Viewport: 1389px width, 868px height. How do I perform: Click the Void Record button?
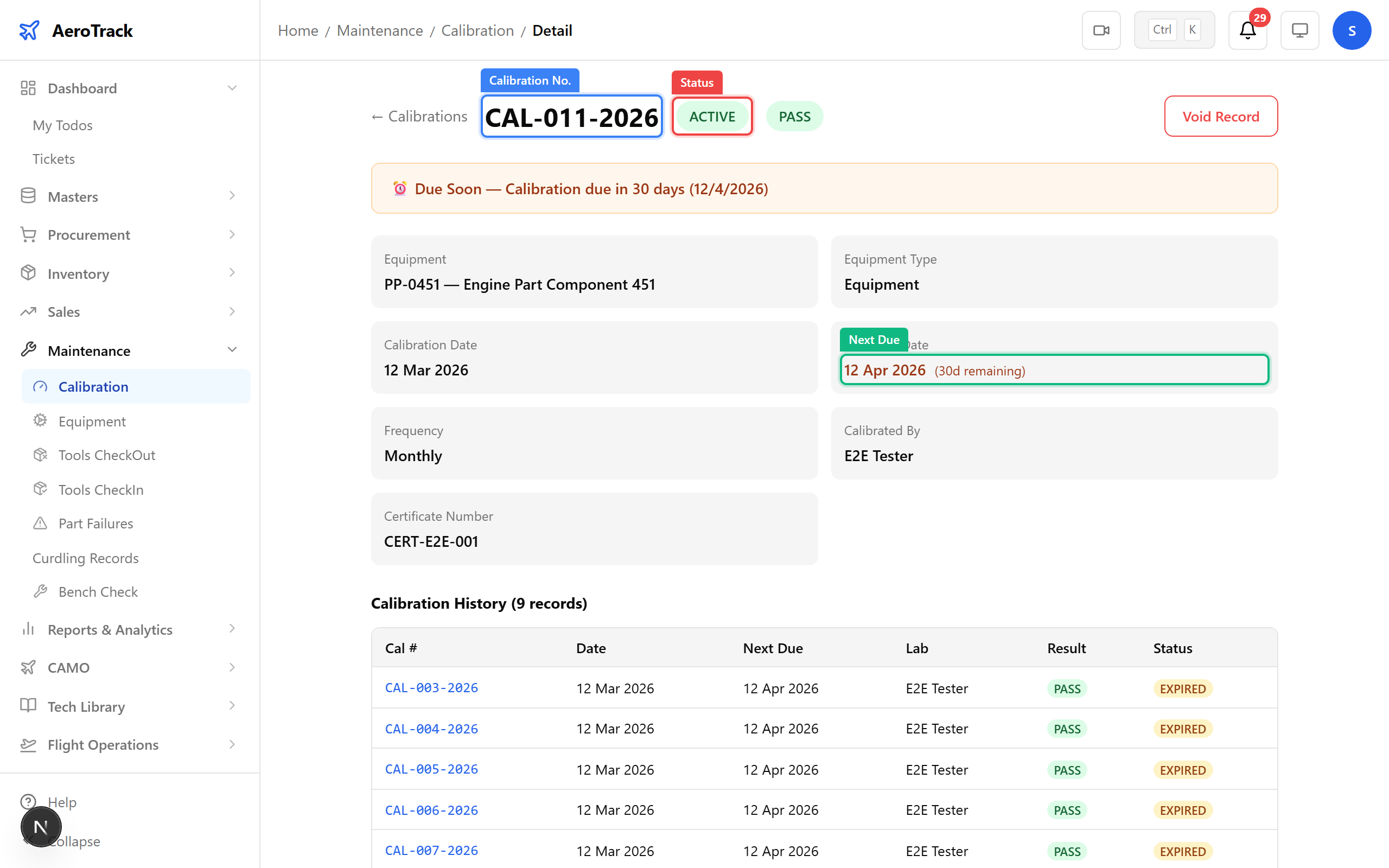(1221, 116)
